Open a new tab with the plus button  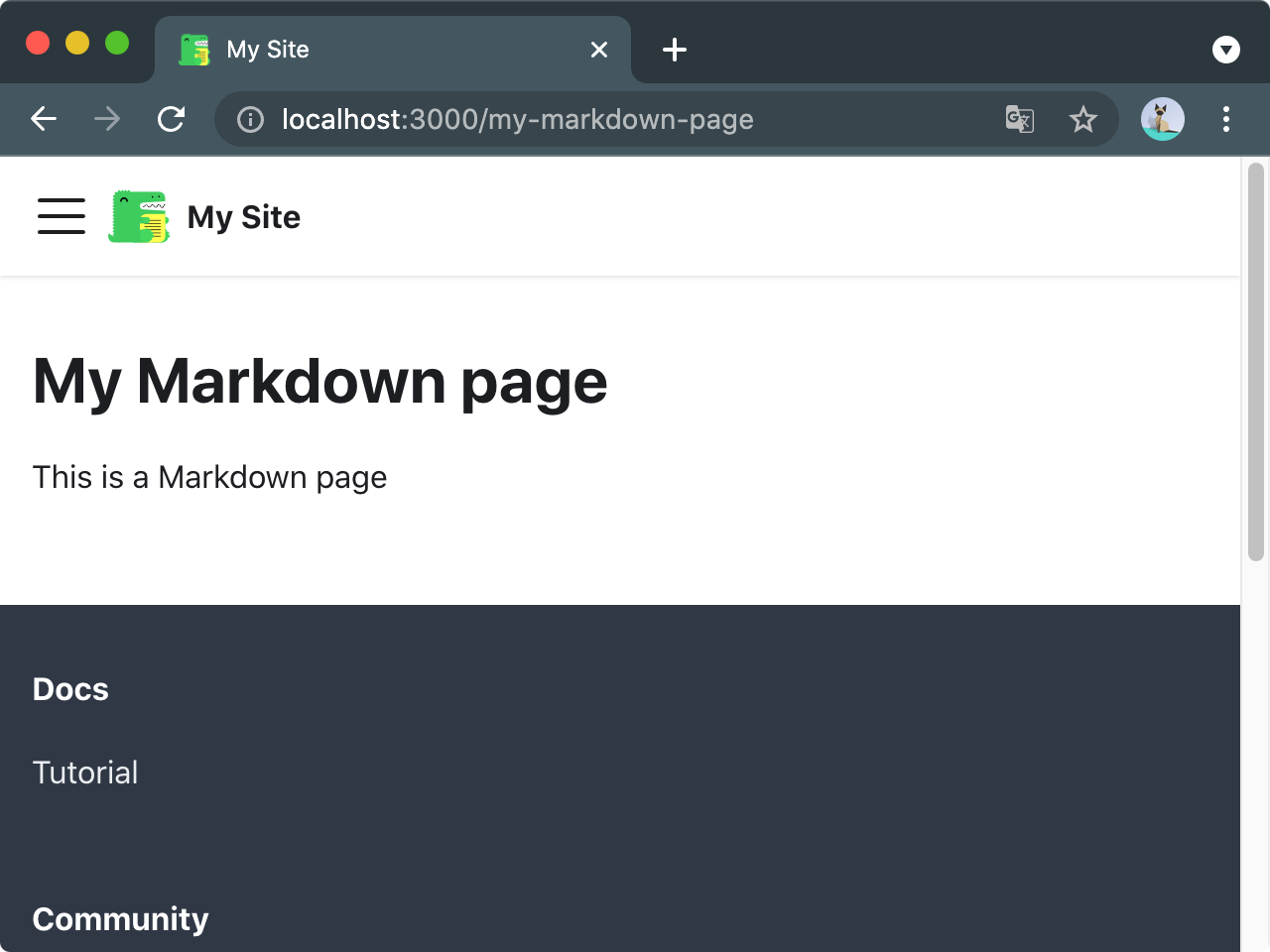[675, 50]
